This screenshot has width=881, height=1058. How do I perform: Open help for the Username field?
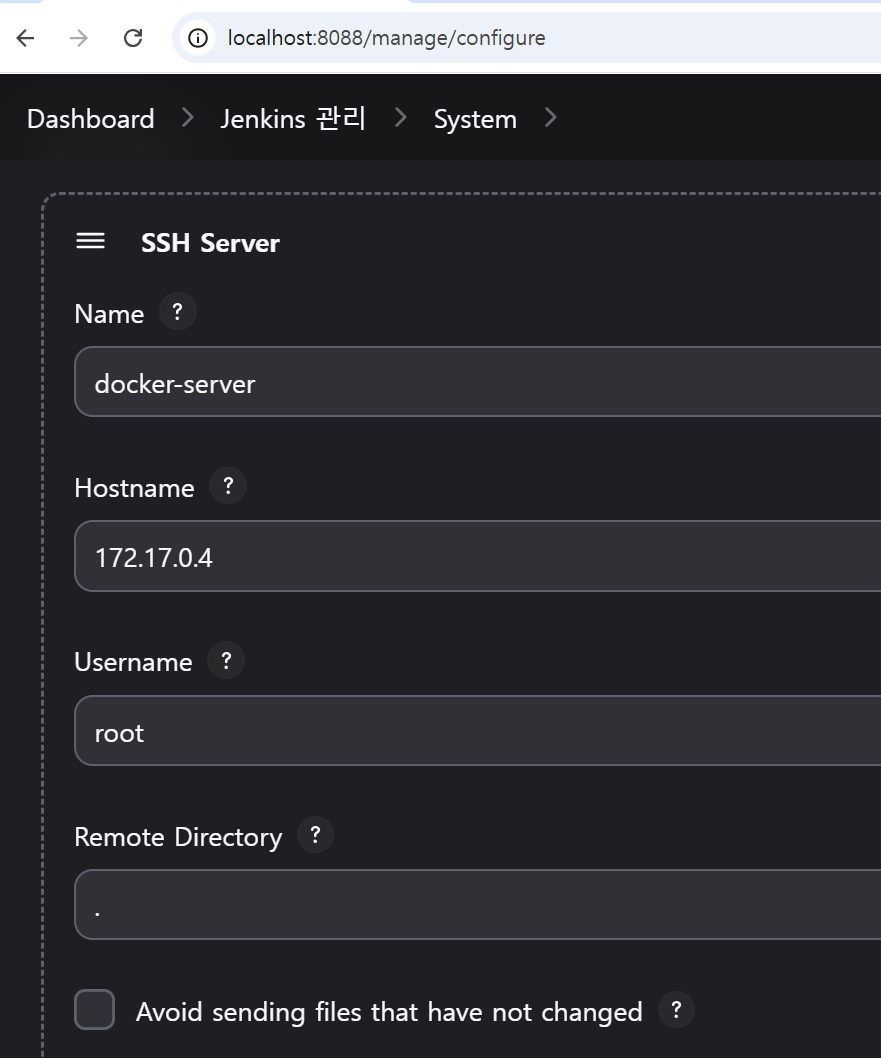click(x=226, y=660)
